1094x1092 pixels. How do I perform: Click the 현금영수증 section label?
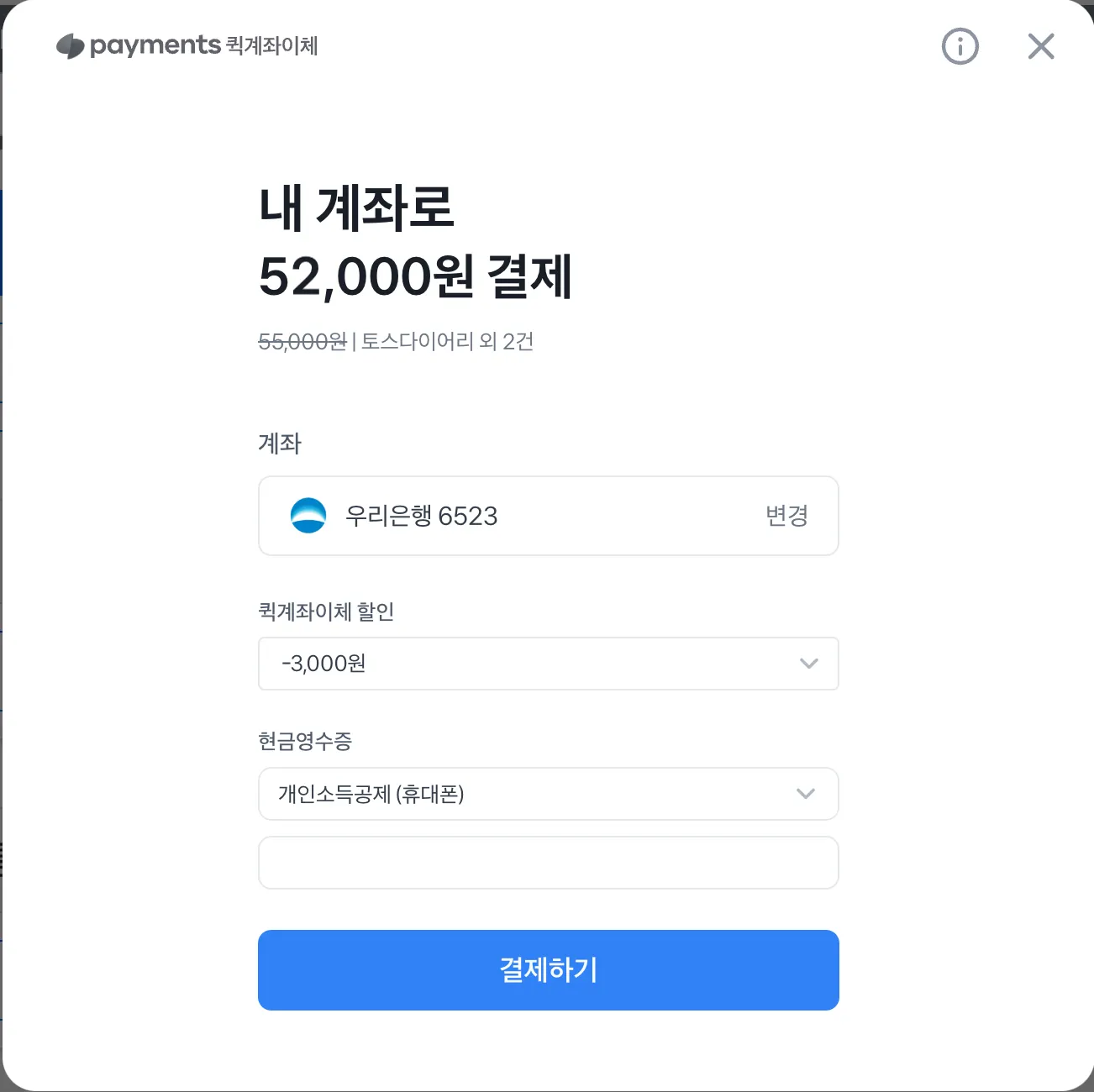(x=305, y=741)
